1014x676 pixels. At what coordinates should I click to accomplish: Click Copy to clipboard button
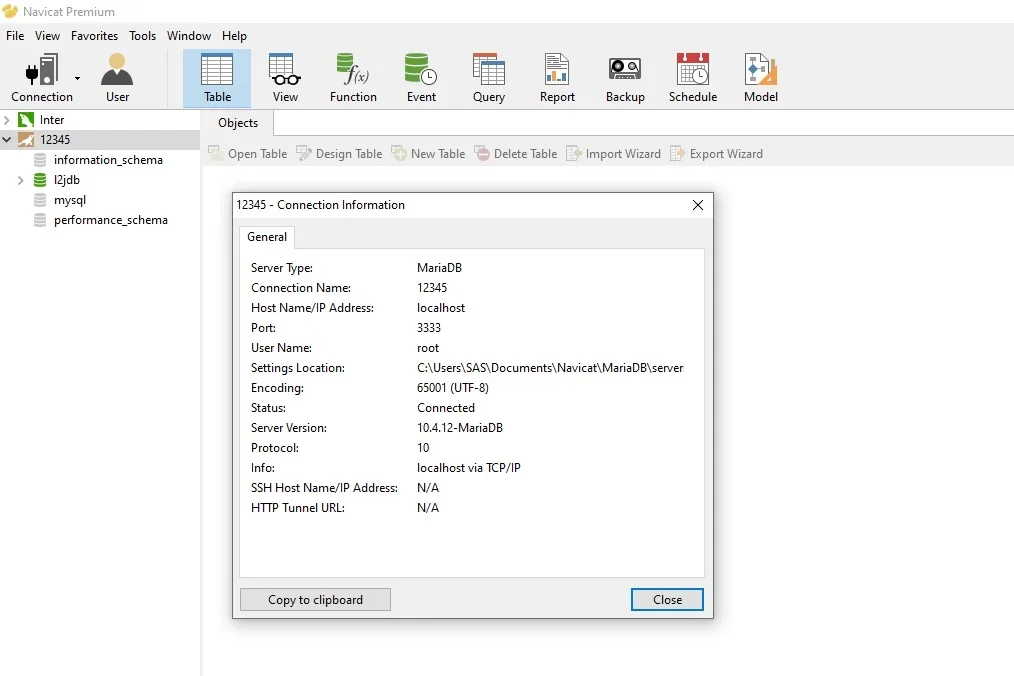click(316, 600)
